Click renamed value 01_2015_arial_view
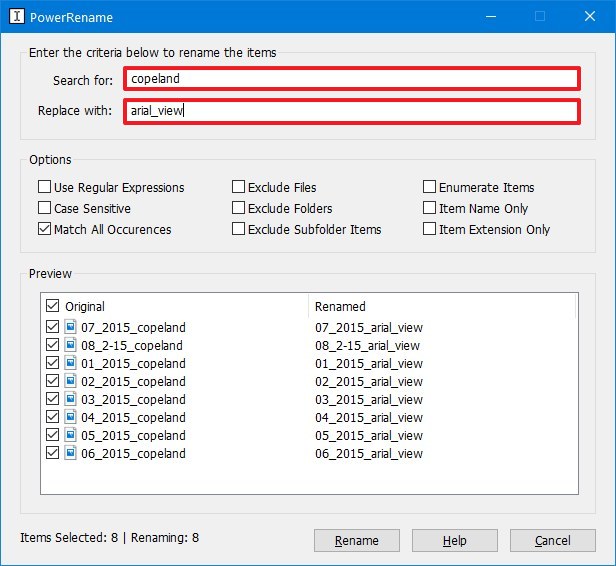616x566 pixels. point(369,364)
